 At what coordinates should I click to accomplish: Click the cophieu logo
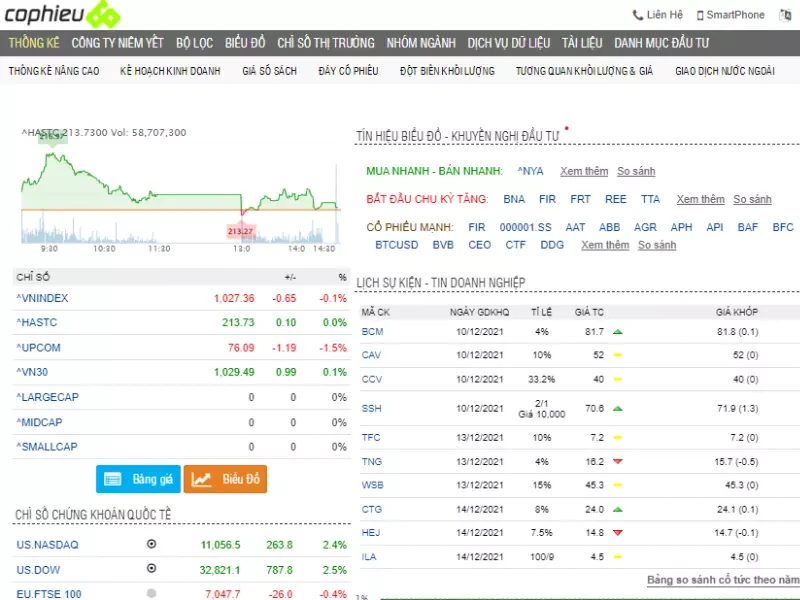coord(62,15)
